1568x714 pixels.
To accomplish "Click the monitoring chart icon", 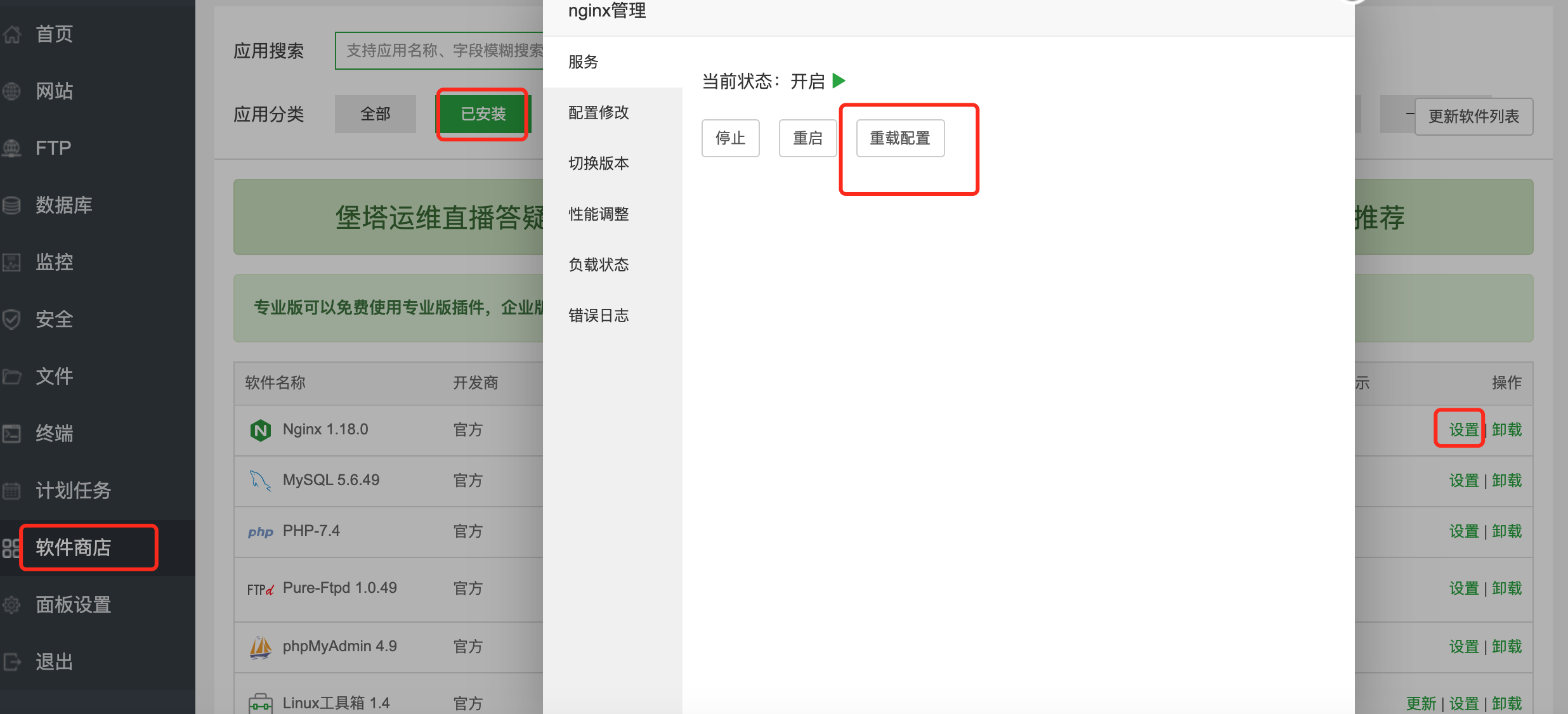I will 11,263.
